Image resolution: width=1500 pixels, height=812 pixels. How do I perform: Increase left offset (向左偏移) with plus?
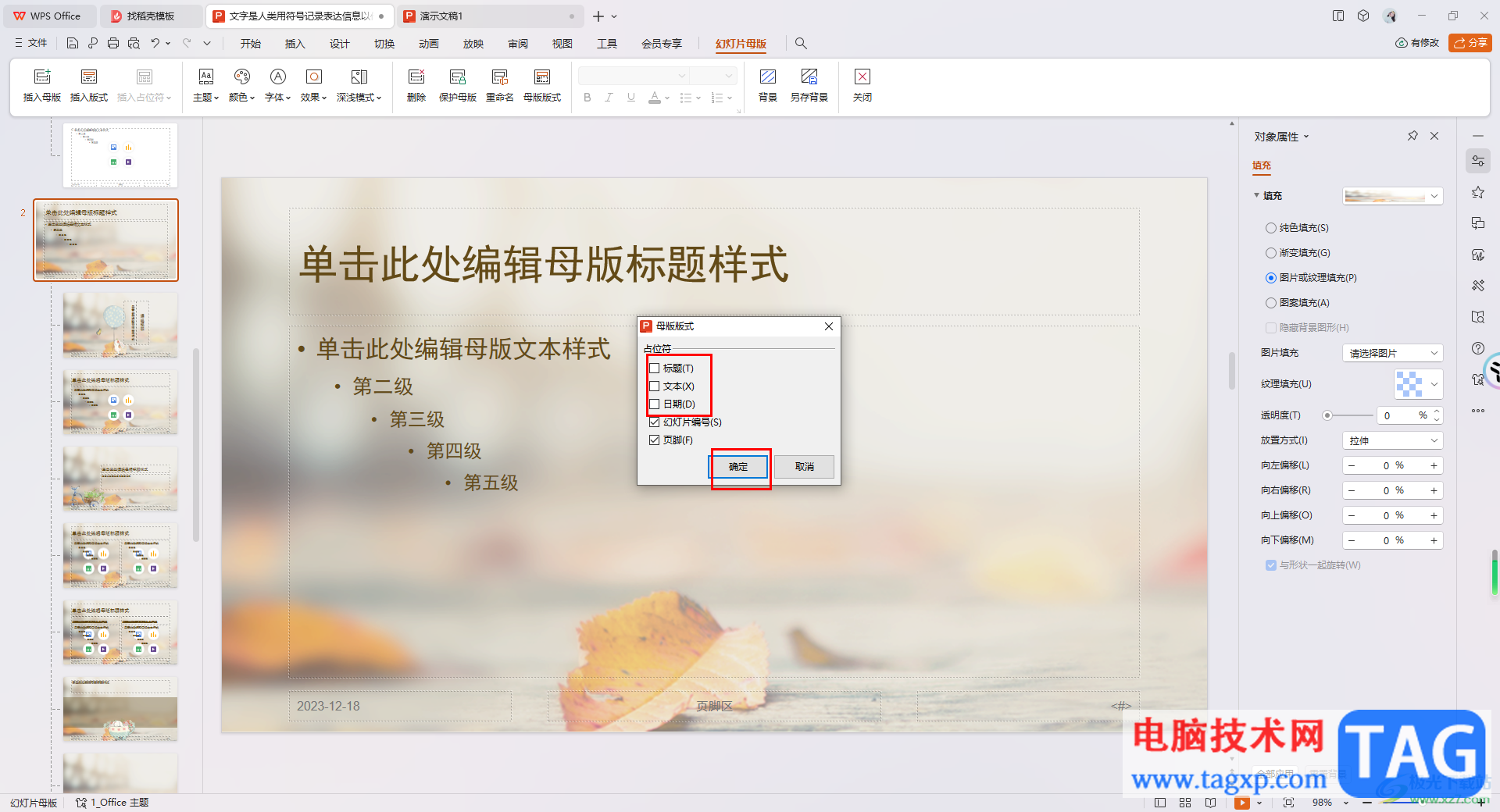(x=1434, y=465)
